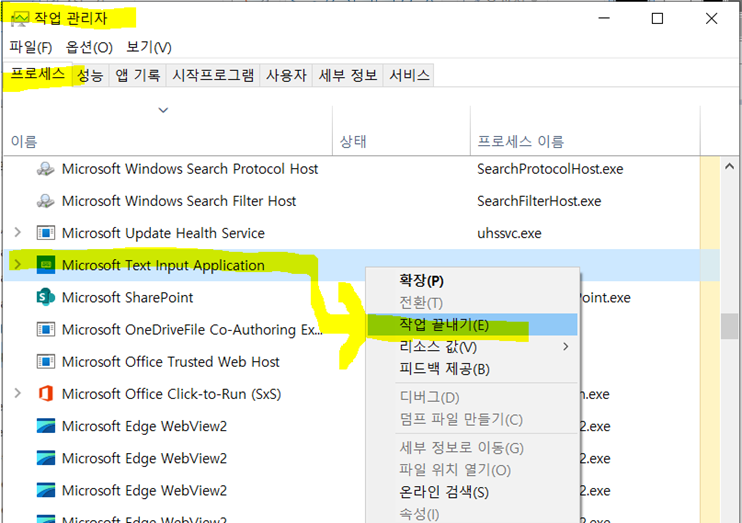Switch to the 사용자 tab
Screen dimensions: 742x523
point(286,75)
